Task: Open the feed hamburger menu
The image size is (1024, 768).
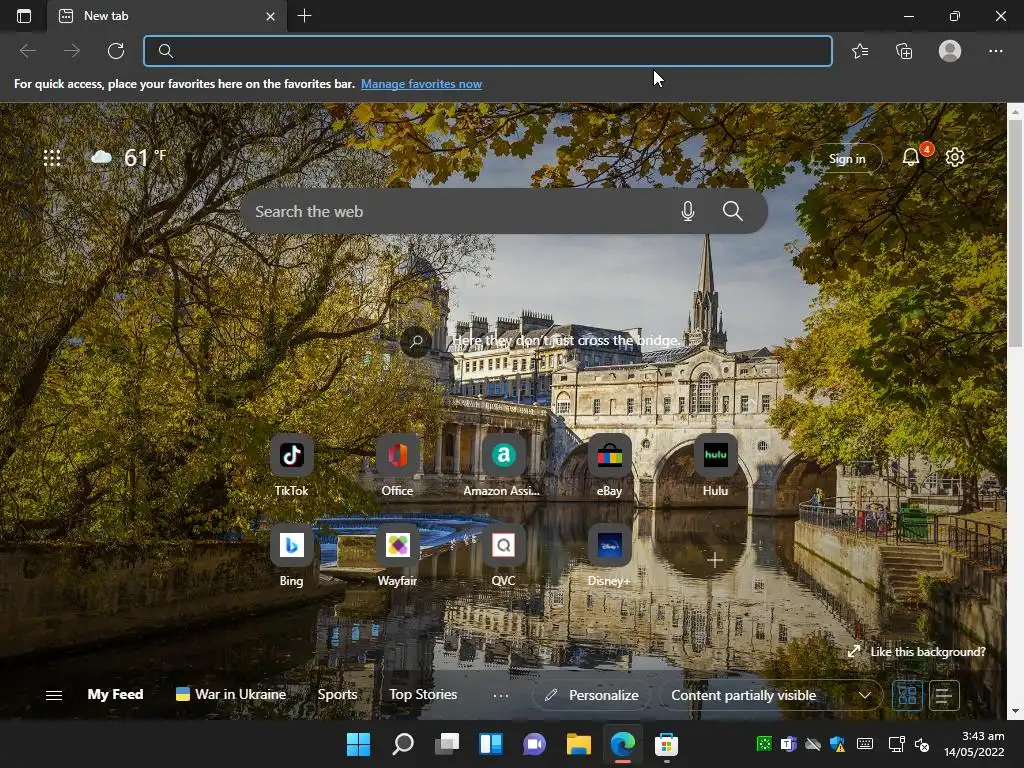Action: click(54, 695)
